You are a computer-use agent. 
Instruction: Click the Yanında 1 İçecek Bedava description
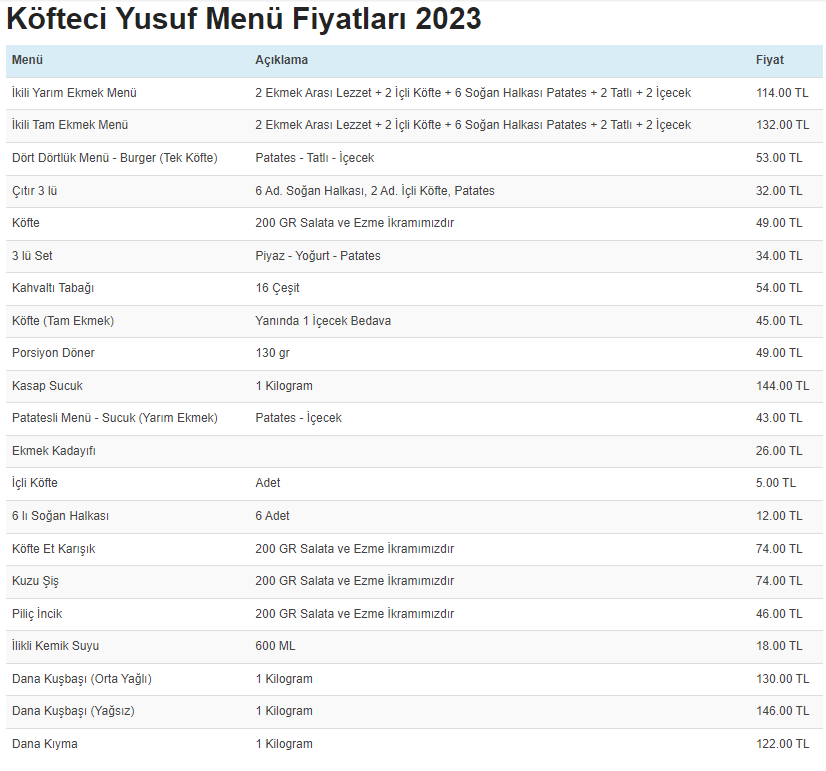coord(323,321)
